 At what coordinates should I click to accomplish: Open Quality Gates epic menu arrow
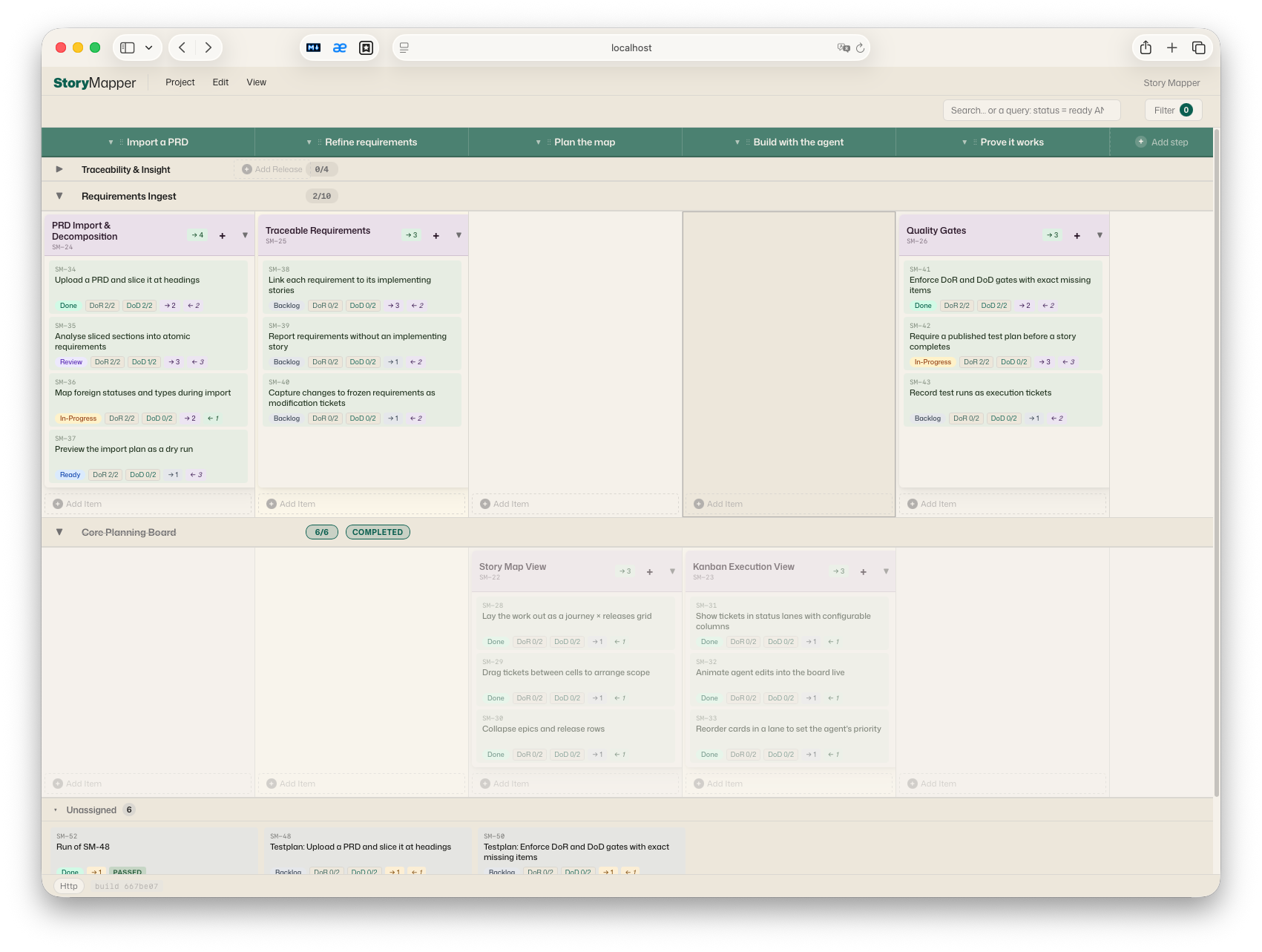(1100, 235)
